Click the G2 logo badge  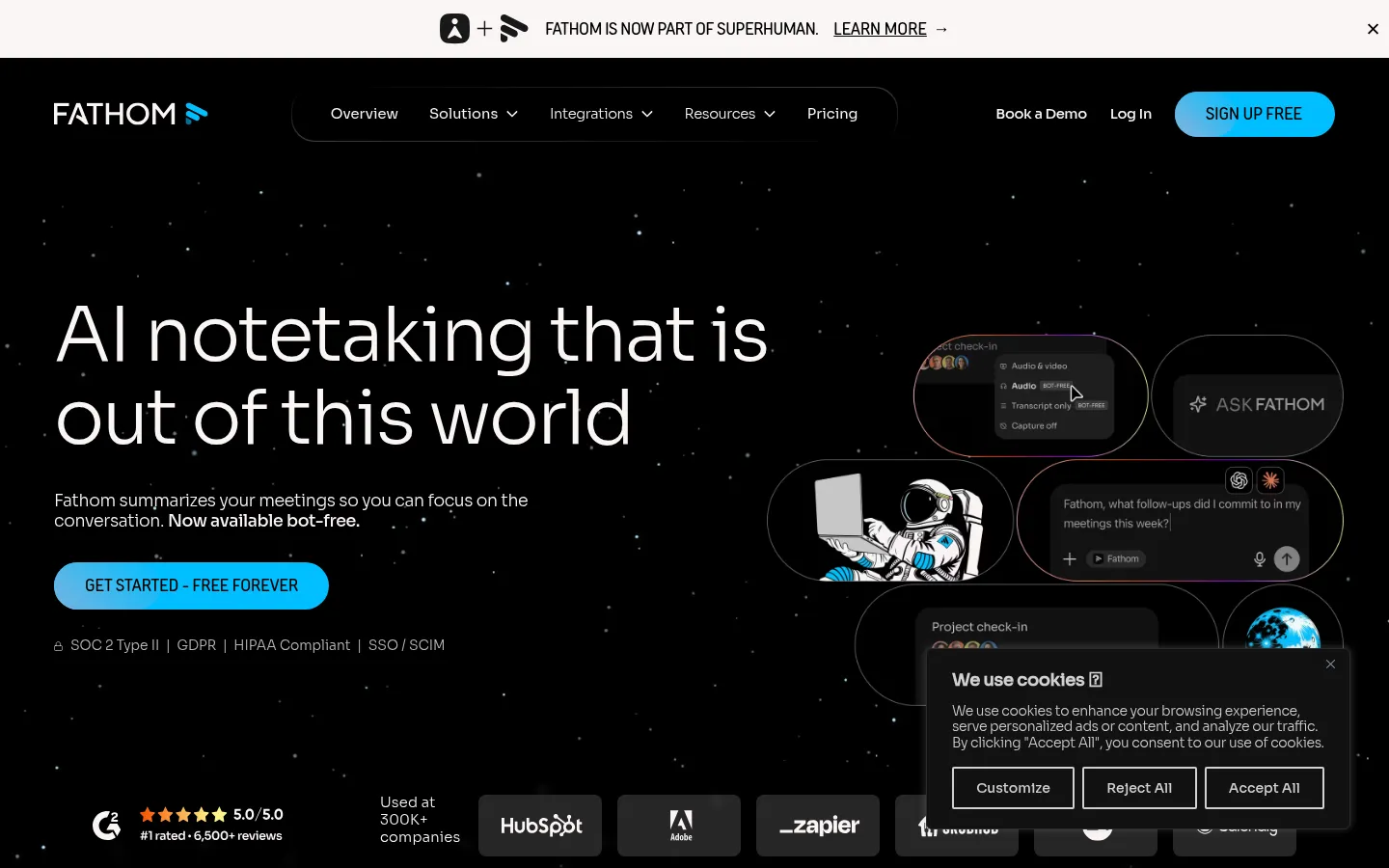click(x=106, y=825)
